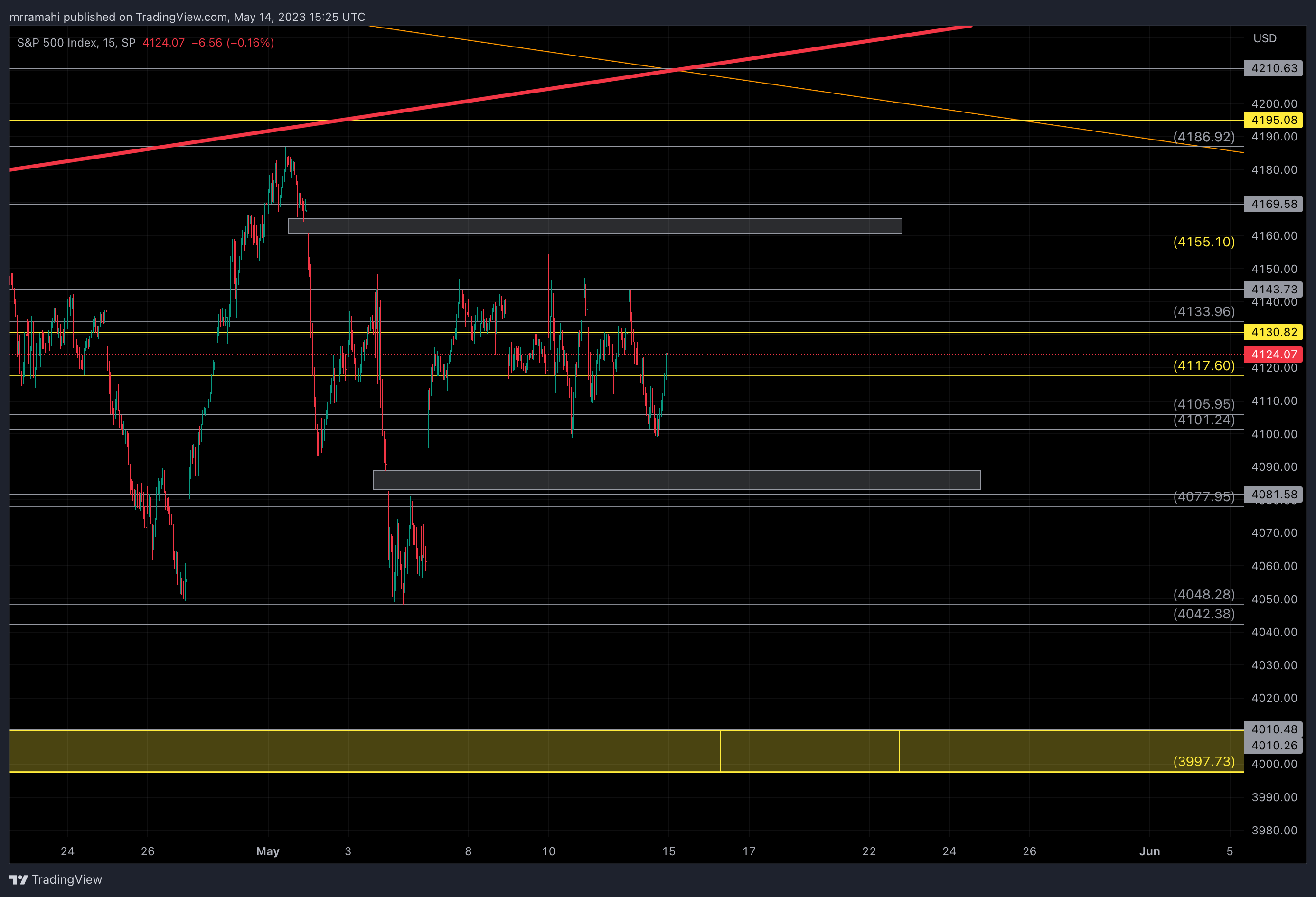Click the May label on the time axis
Viewport: 1316px width, 897px height.
pos(268,851)
